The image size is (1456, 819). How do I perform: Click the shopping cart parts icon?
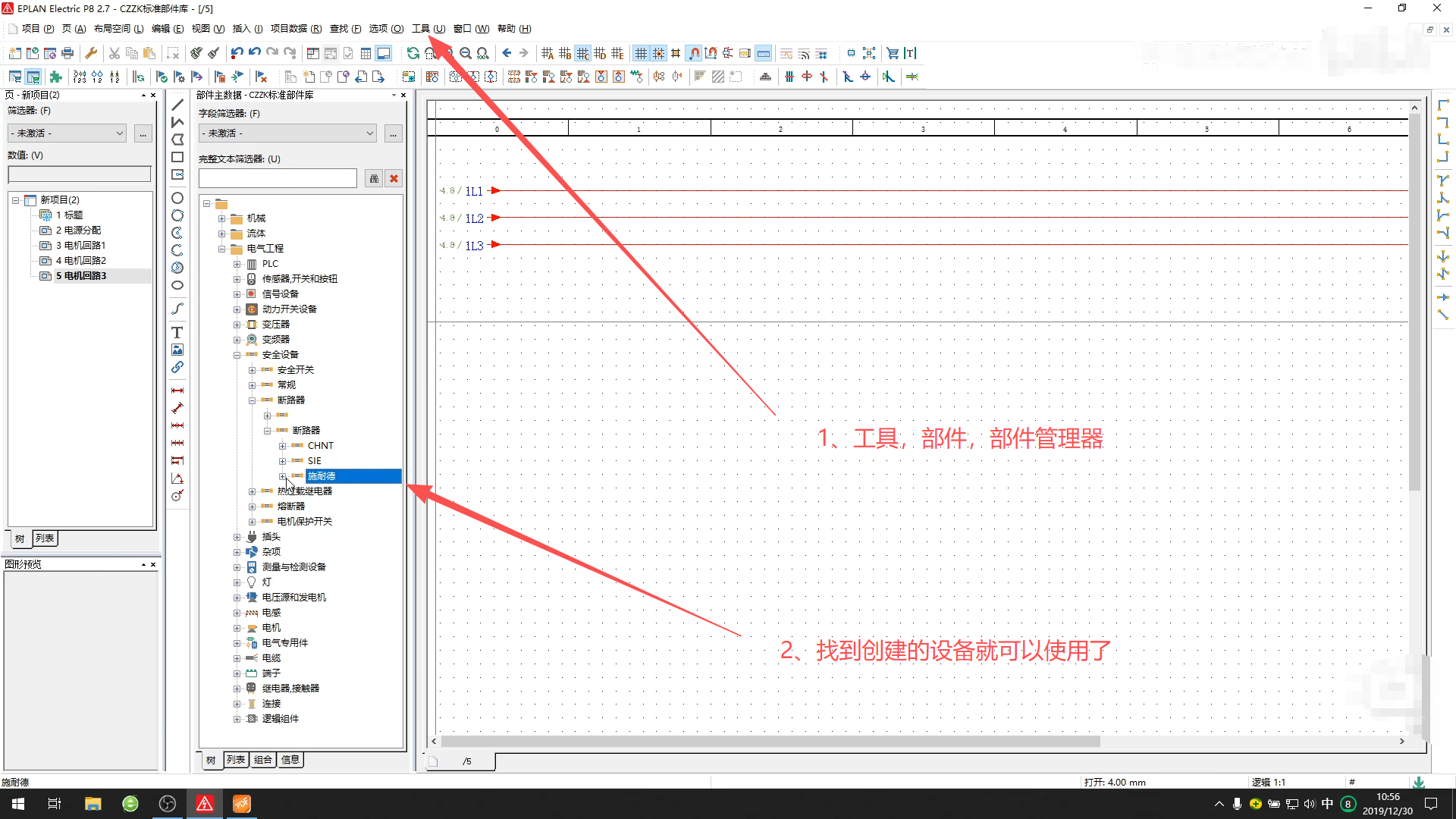tap(893, 53)
